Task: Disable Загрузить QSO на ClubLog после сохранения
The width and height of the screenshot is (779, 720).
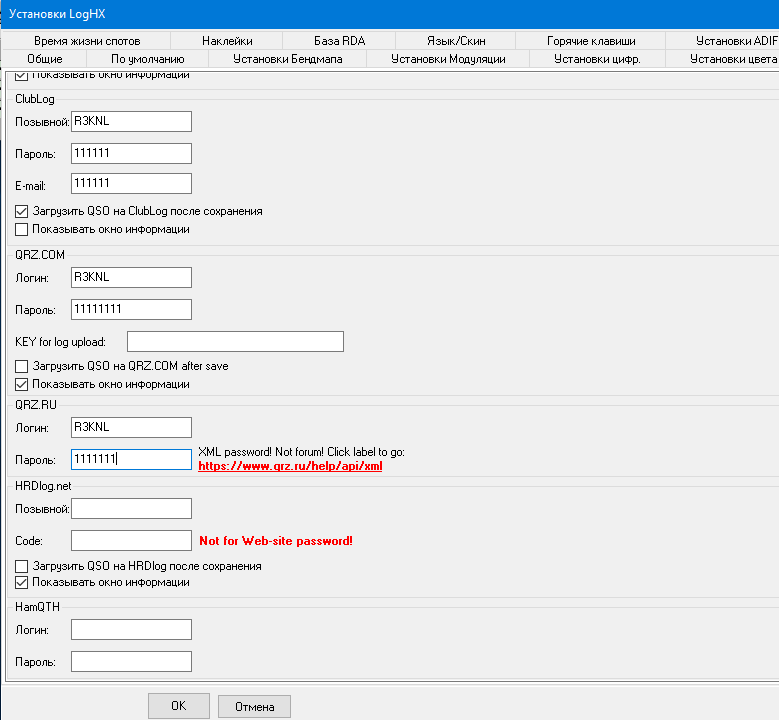Action: tap(21, 212)
